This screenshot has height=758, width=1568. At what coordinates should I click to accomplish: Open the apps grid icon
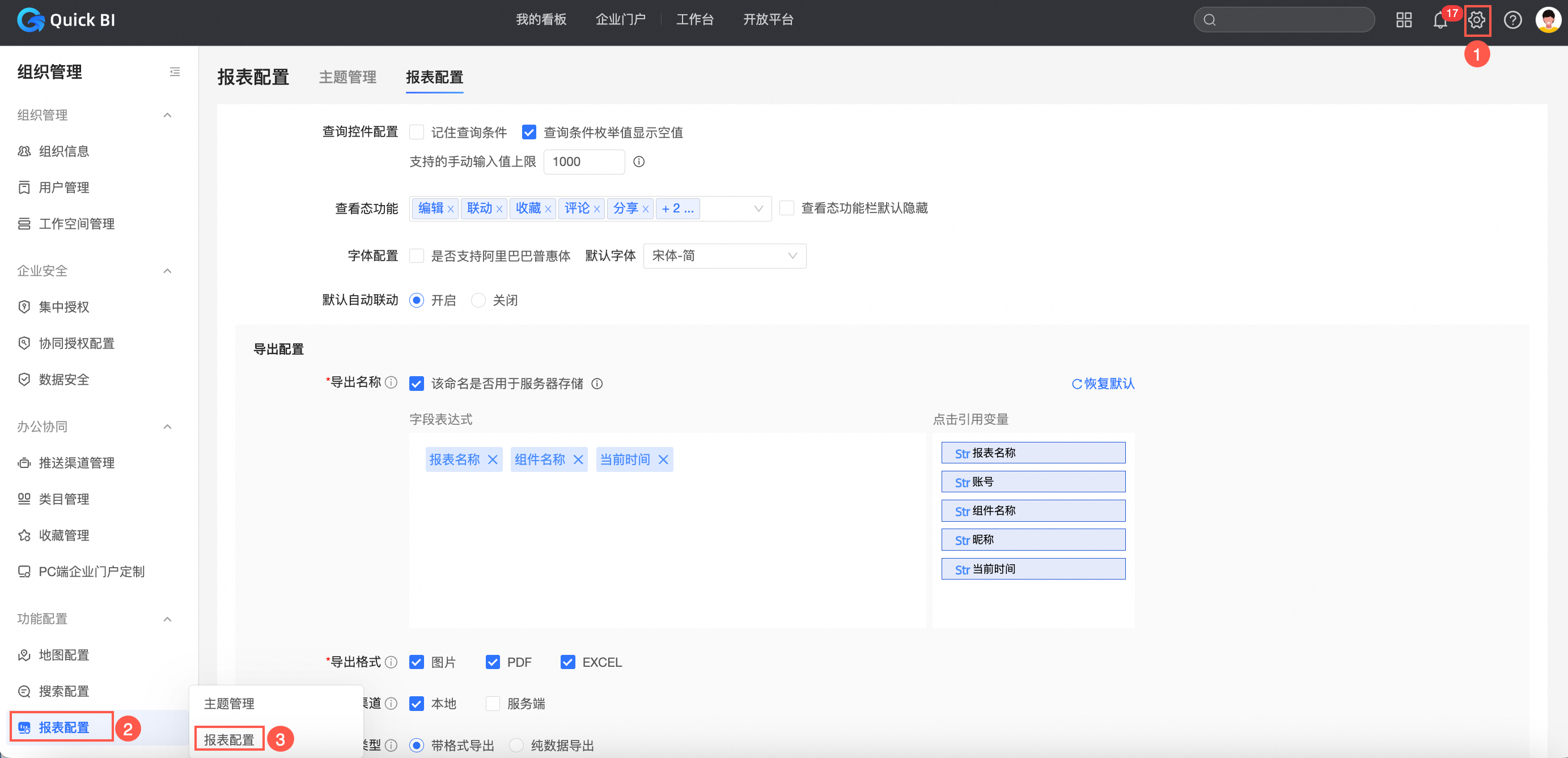pyautogui.click(x=1404, y=20)
